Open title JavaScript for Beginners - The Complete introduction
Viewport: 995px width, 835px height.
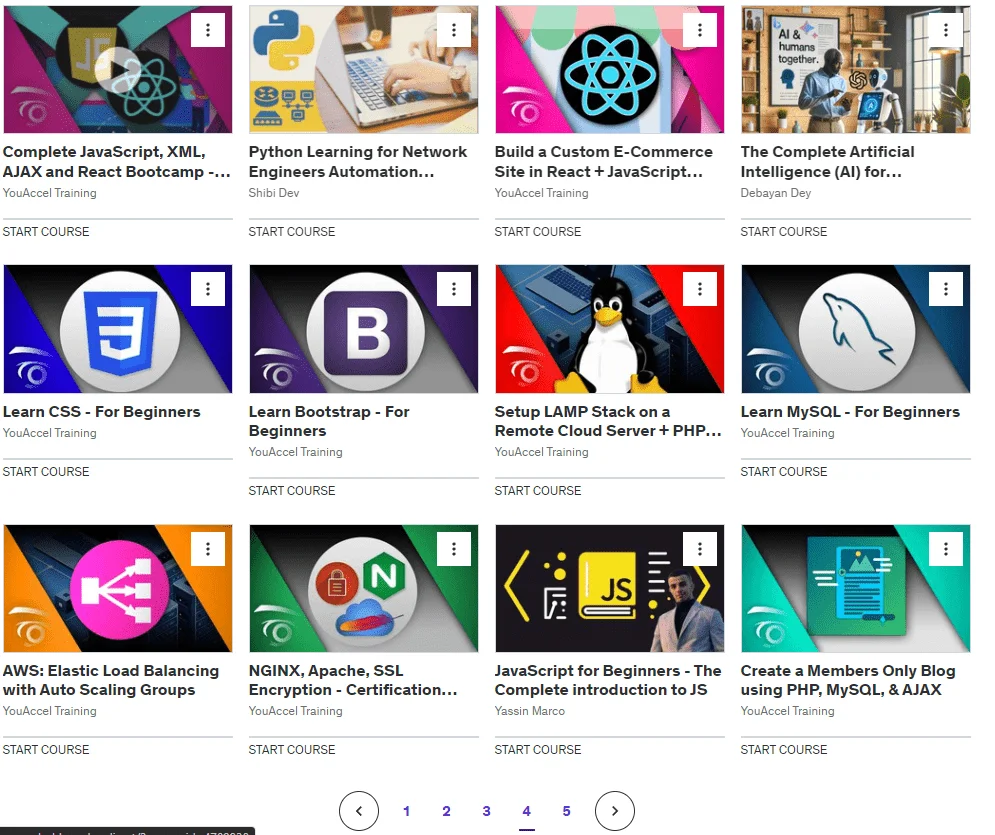click(x=608, y=680)
